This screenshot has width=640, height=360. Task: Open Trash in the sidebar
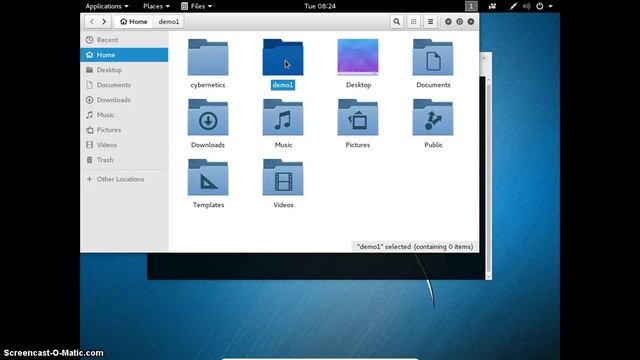(x=124, y=160)
